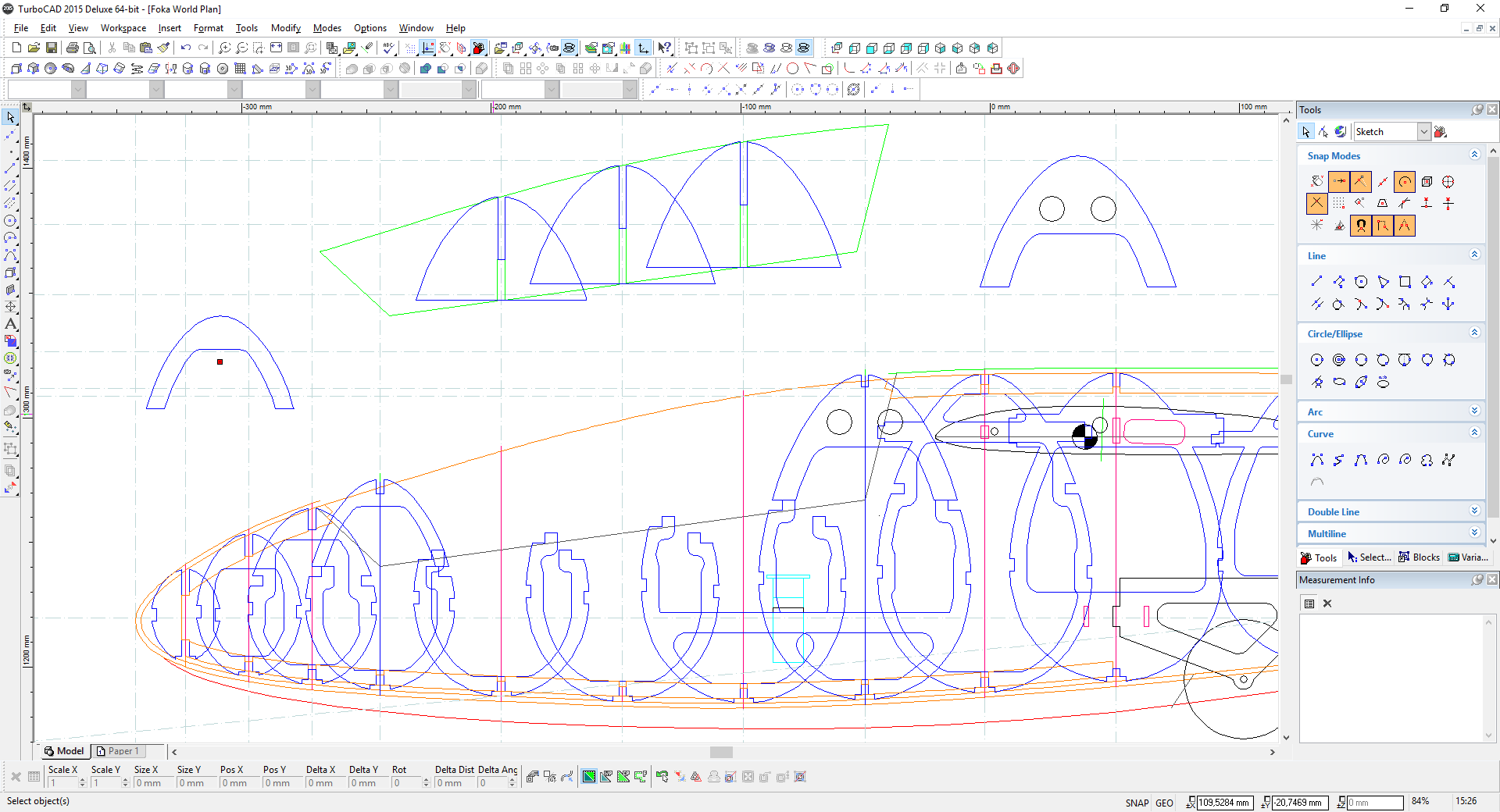Click the Undo arrow icon
The image size is (1500, 812).
point(186,48)
